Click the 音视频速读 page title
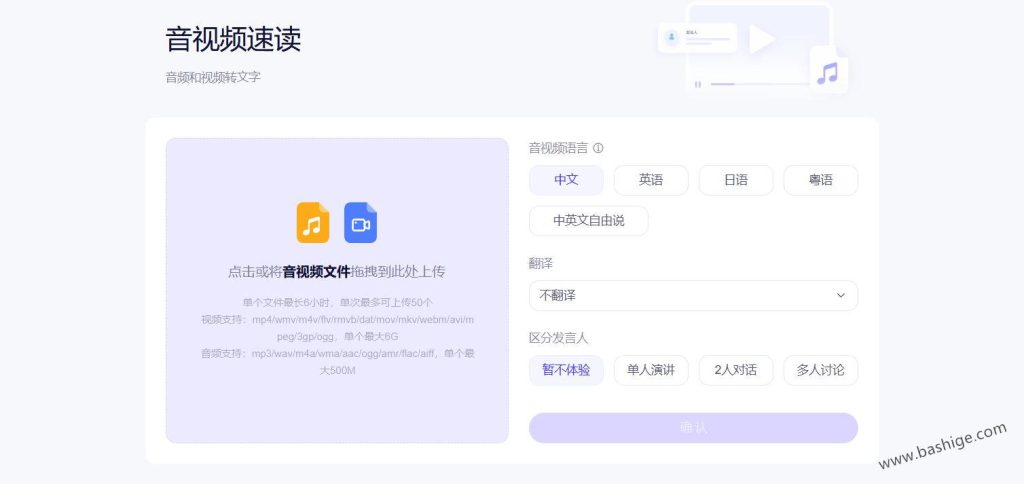 click(x=233, y=39)
